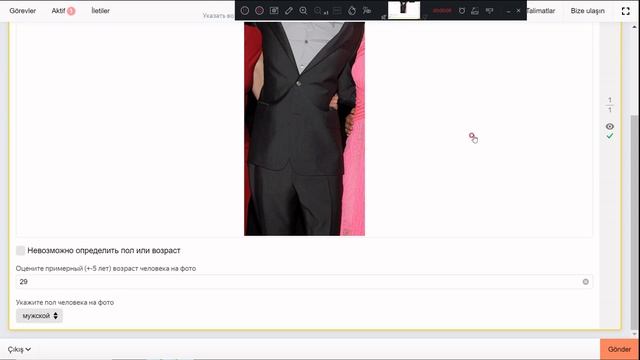Minimize the recorder toolbar
Viewport: 640px width, 360px height.
[x=508, y=11]
